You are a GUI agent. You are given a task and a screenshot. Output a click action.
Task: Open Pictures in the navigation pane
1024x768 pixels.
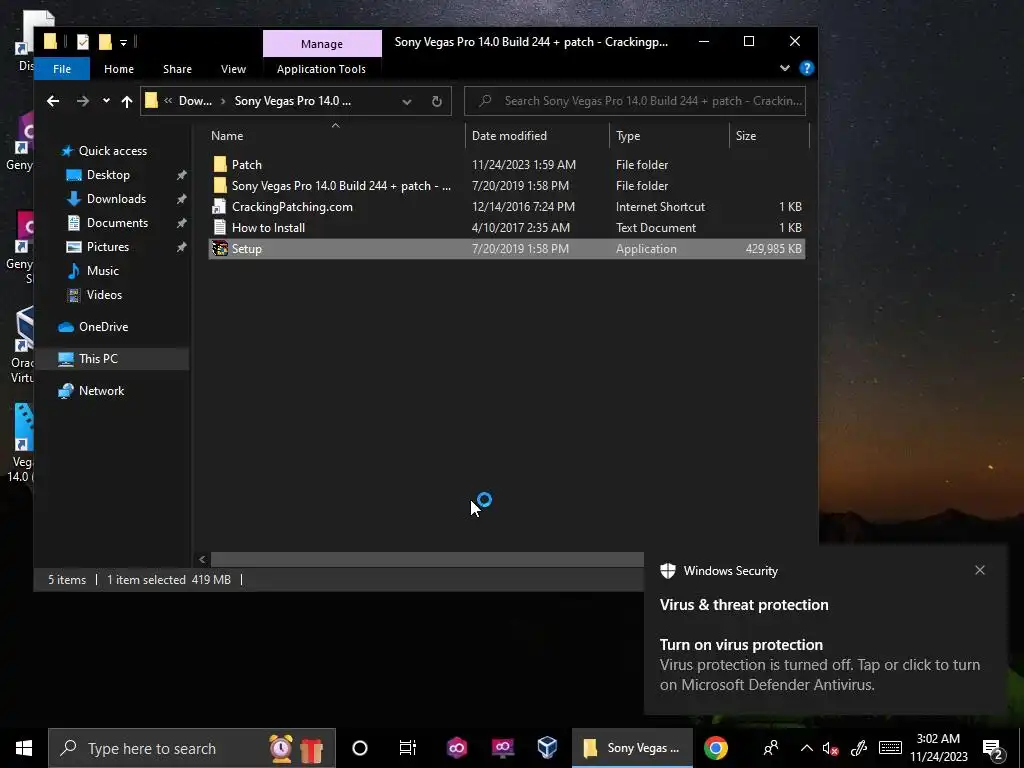[x=108, y=247]
